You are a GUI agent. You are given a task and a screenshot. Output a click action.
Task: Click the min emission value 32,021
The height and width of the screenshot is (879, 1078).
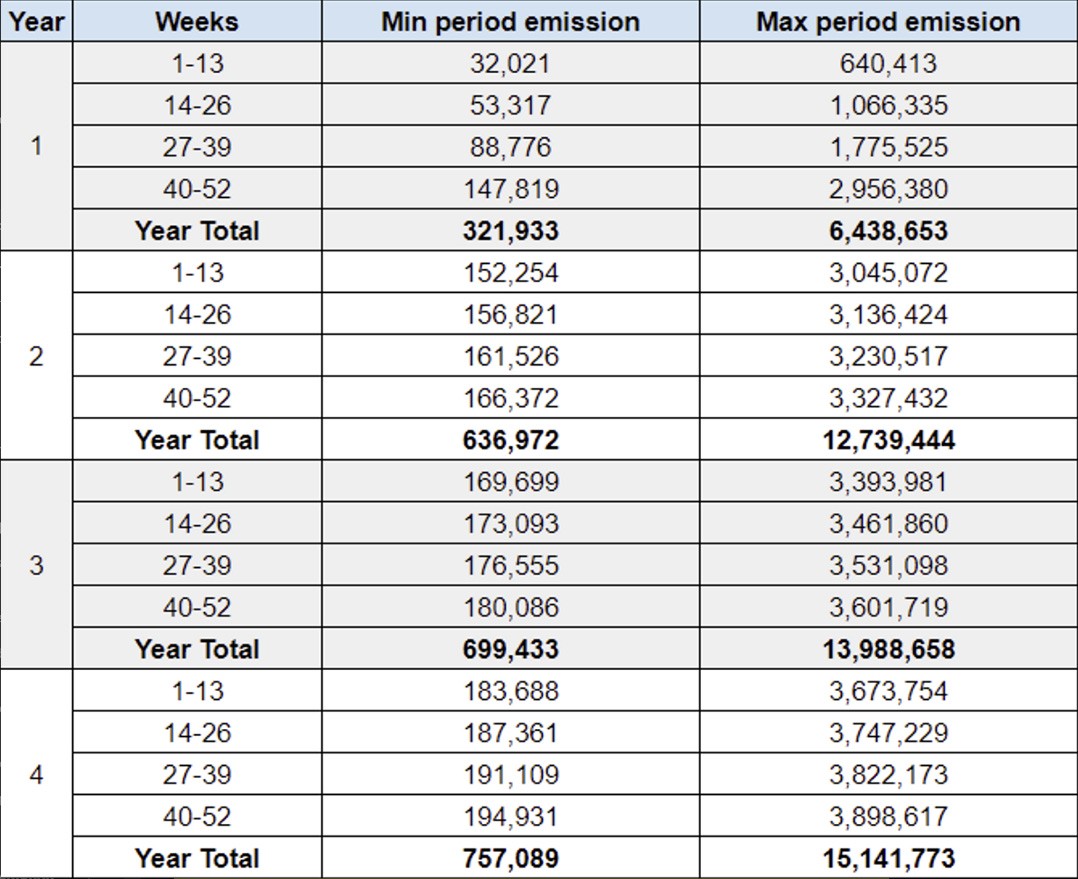(510, 64)
